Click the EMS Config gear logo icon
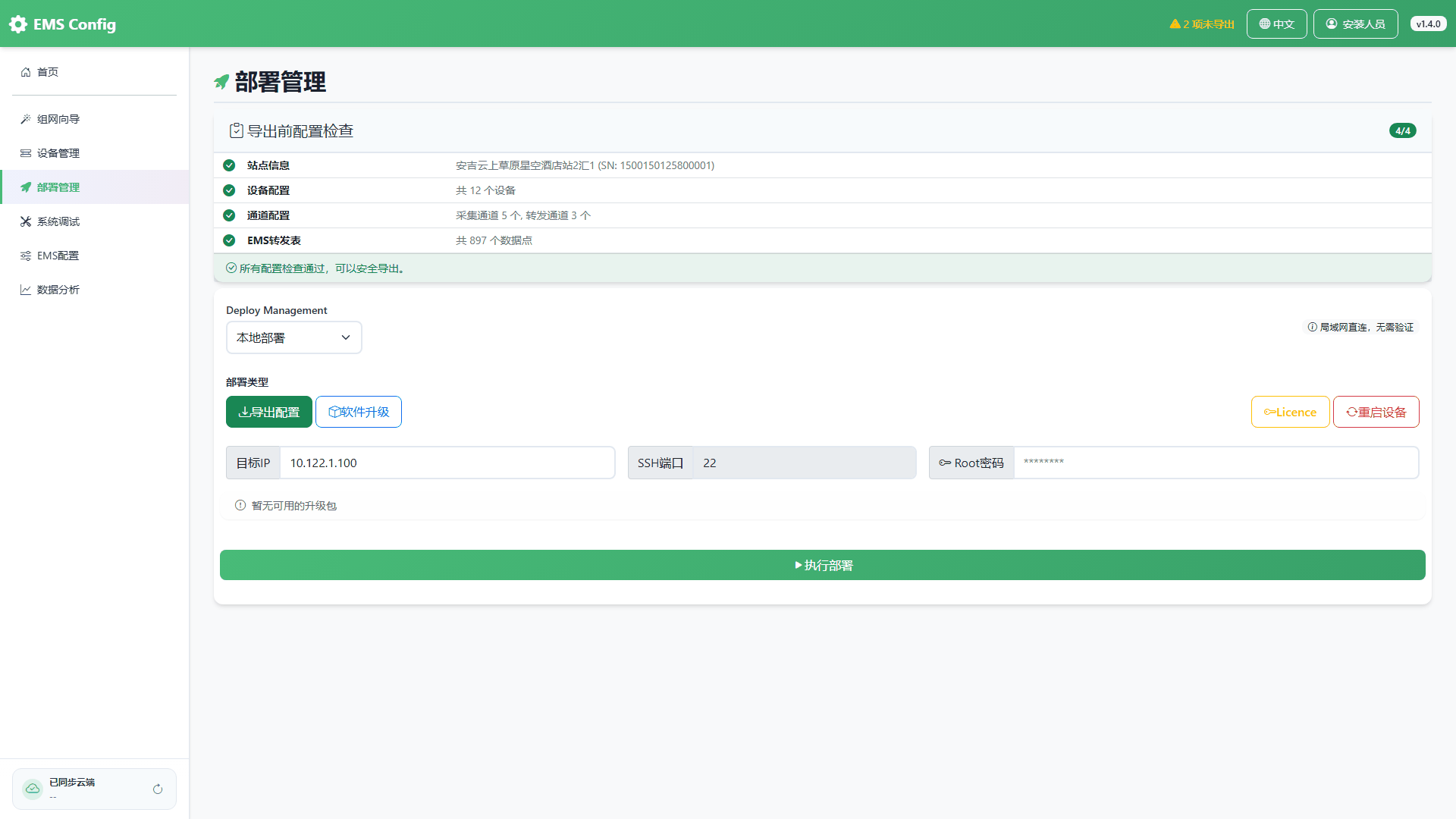Viewport: 1456px width, 819px height. [18, 24]
